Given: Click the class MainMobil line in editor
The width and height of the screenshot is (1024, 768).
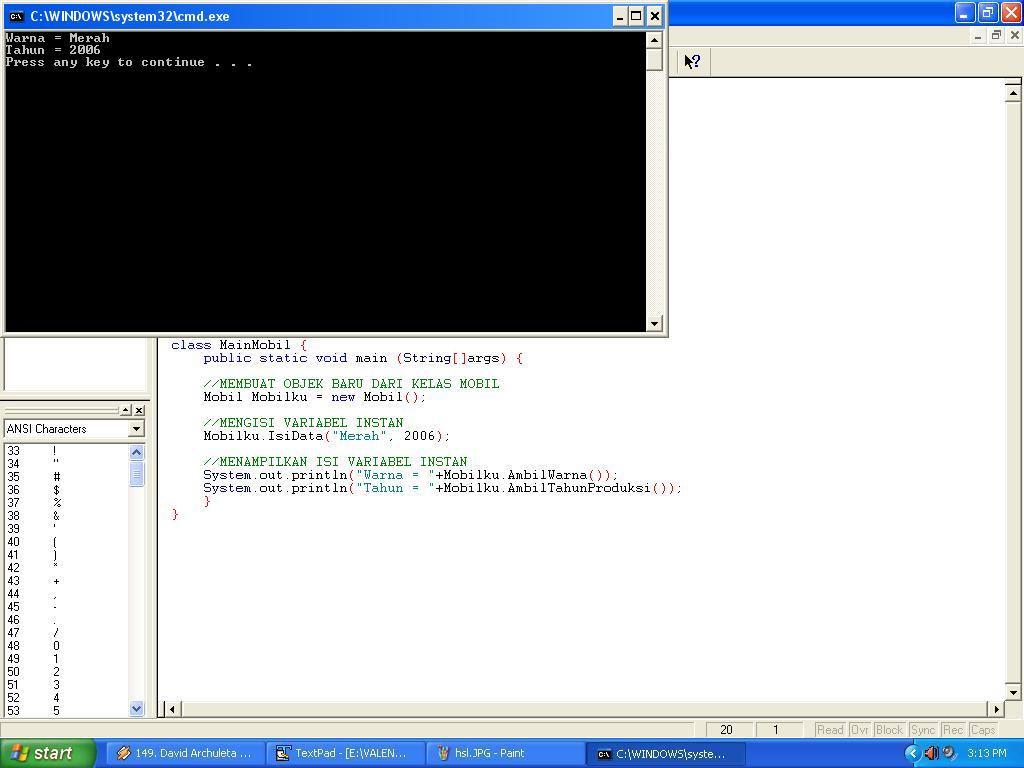Looking at the screenshot, I should [x=238, y=345].
